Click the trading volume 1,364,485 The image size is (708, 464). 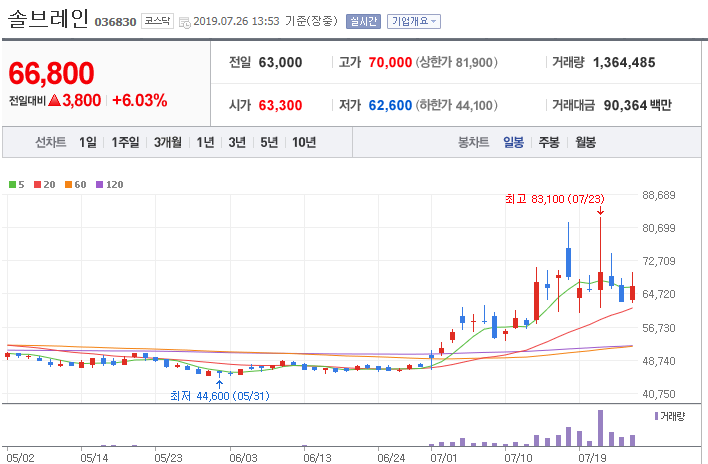tap(624, 62)
